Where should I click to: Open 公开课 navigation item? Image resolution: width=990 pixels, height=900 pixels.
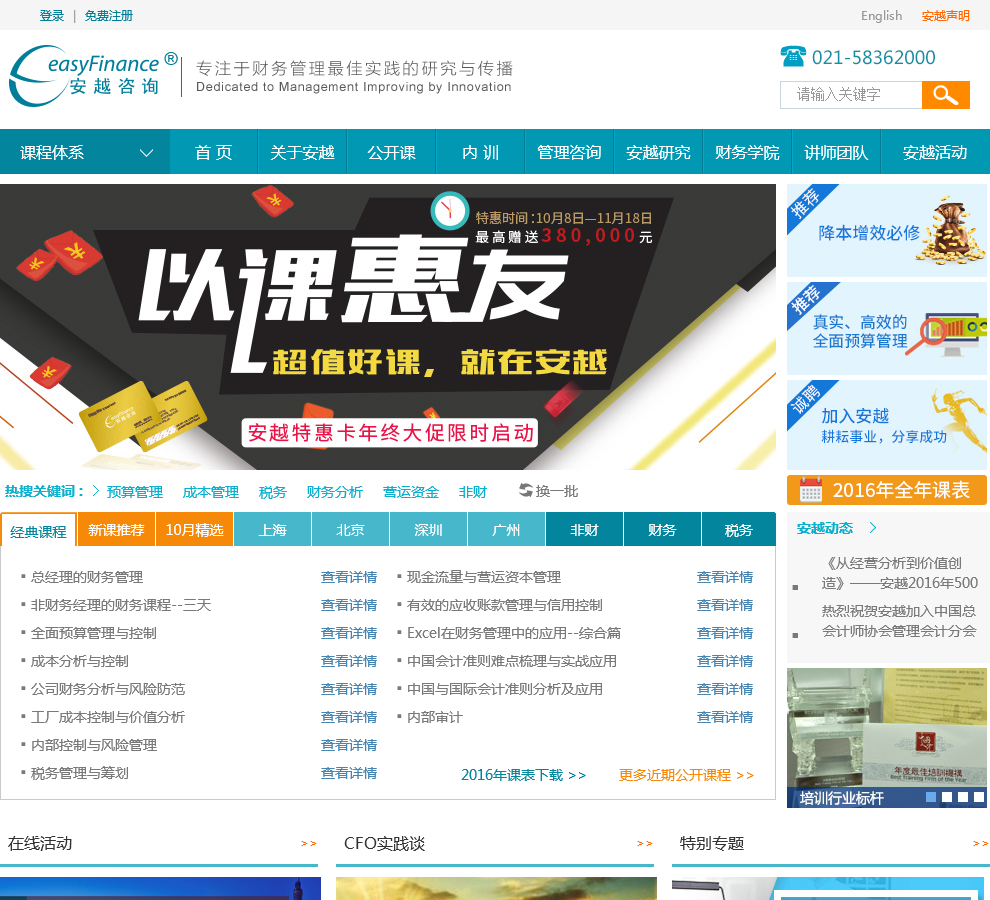point(391,152)
